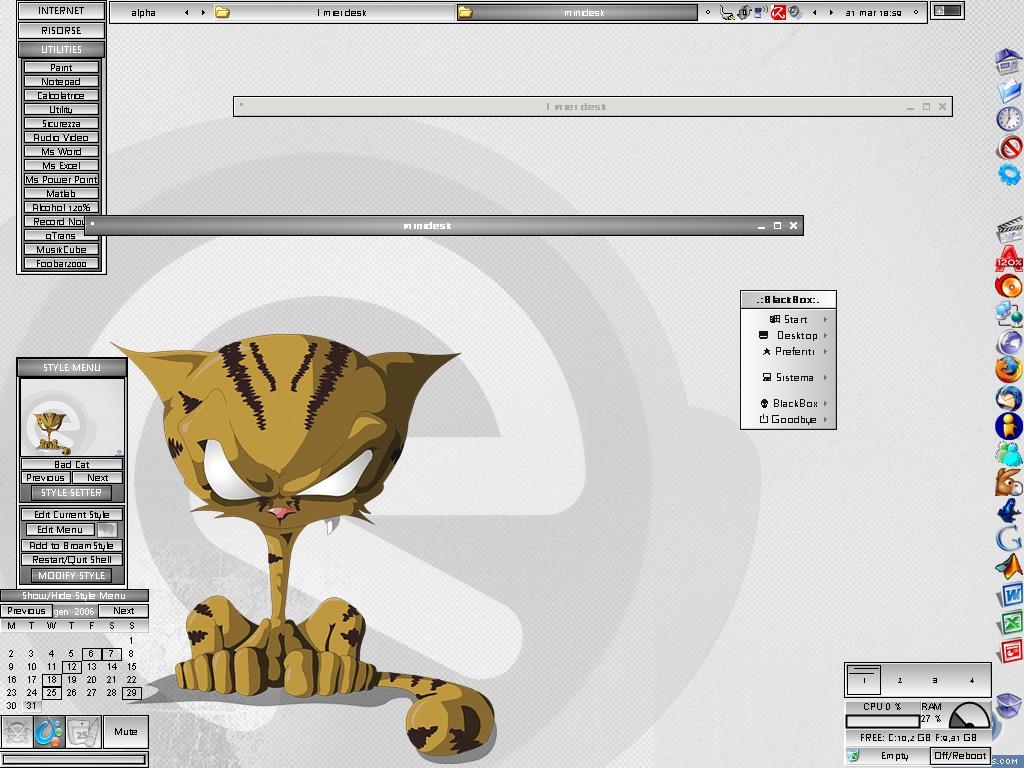This screenshot has width=1024, height=768.
Task: Open the house computer icon atop dock
Action: coord(1009,62)
